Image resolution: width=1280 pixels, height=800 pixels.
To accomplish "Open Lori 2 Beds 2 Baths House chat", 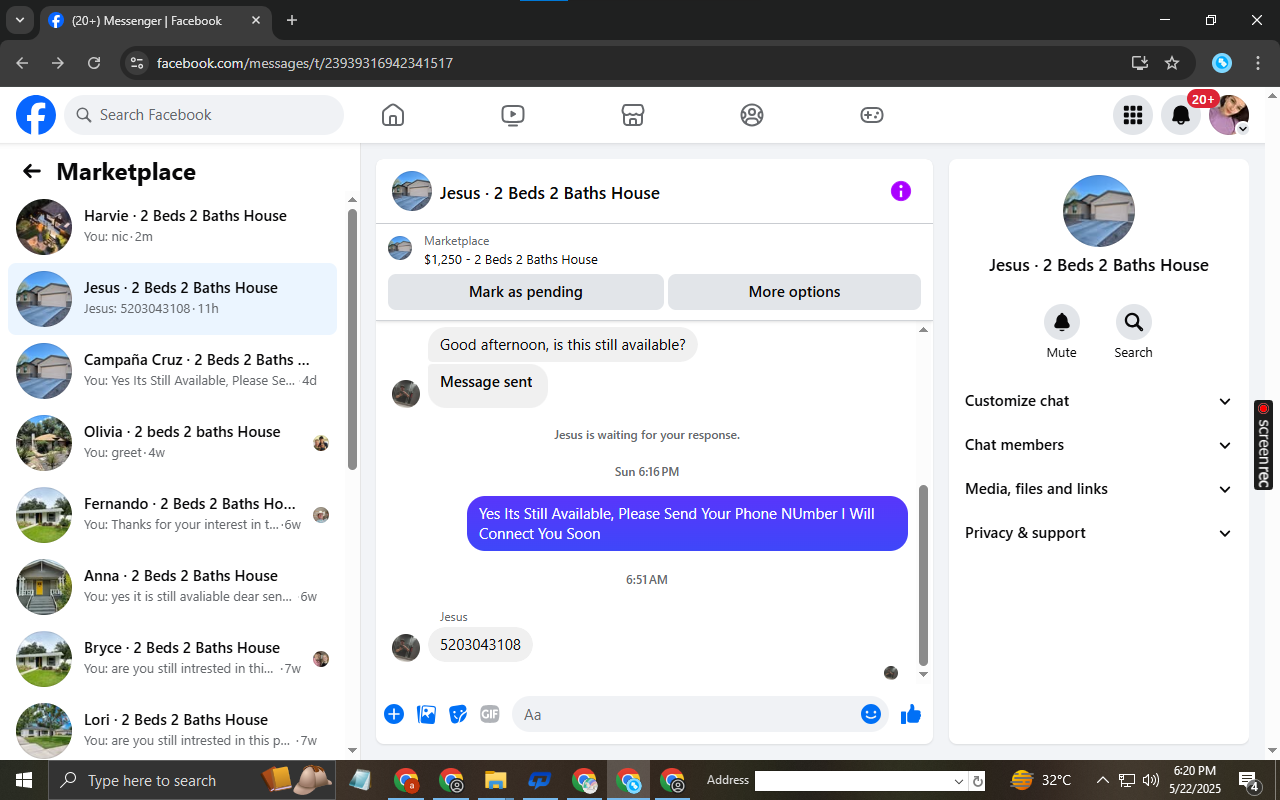I will 173,731.
